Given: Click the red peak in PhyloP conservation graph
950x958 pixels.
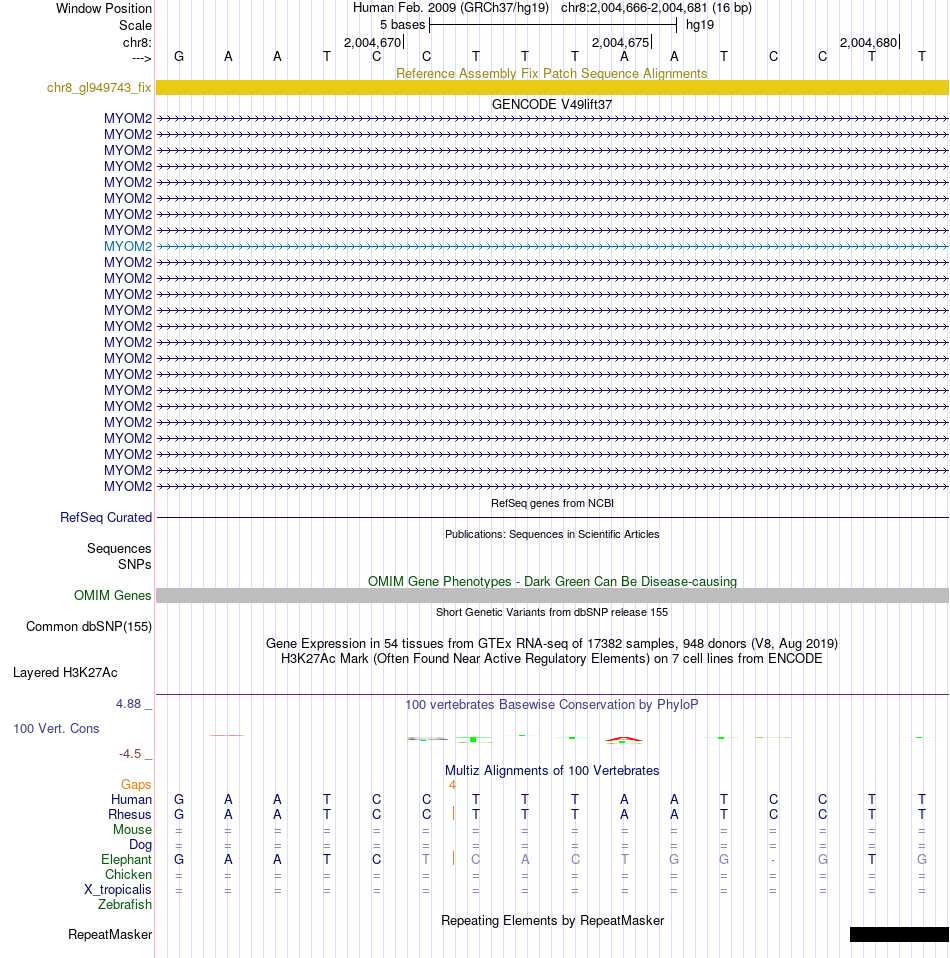Looking at the screenshot, I should (x=624, y=739).
